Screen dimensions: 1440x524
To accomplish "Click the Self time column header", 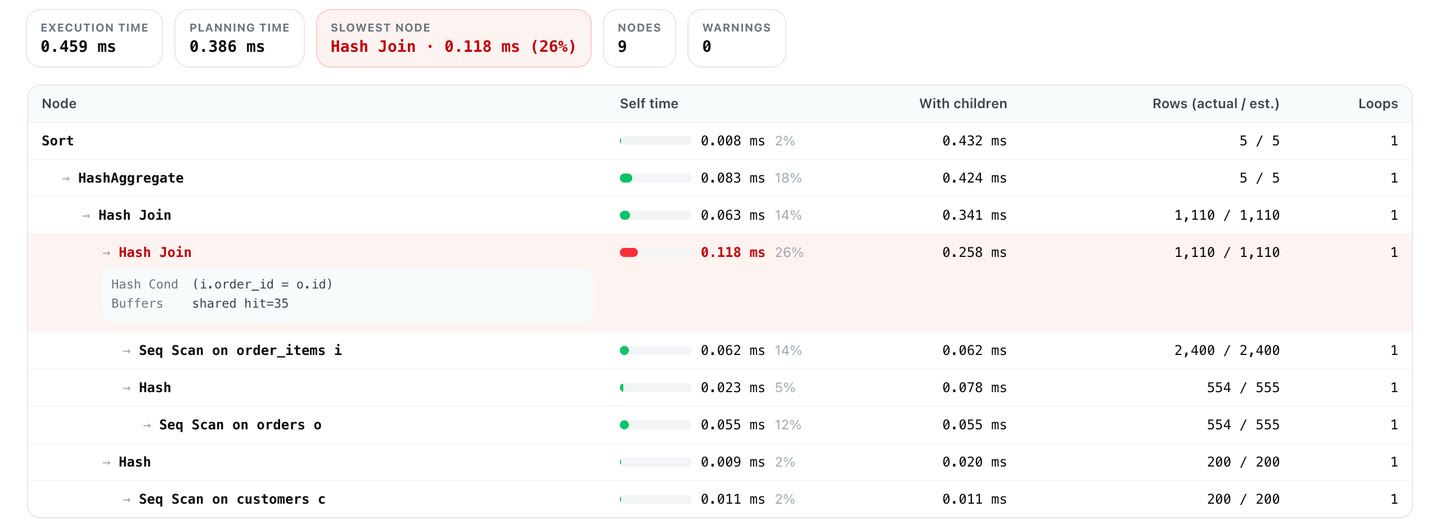I will [x=649, y=104].
